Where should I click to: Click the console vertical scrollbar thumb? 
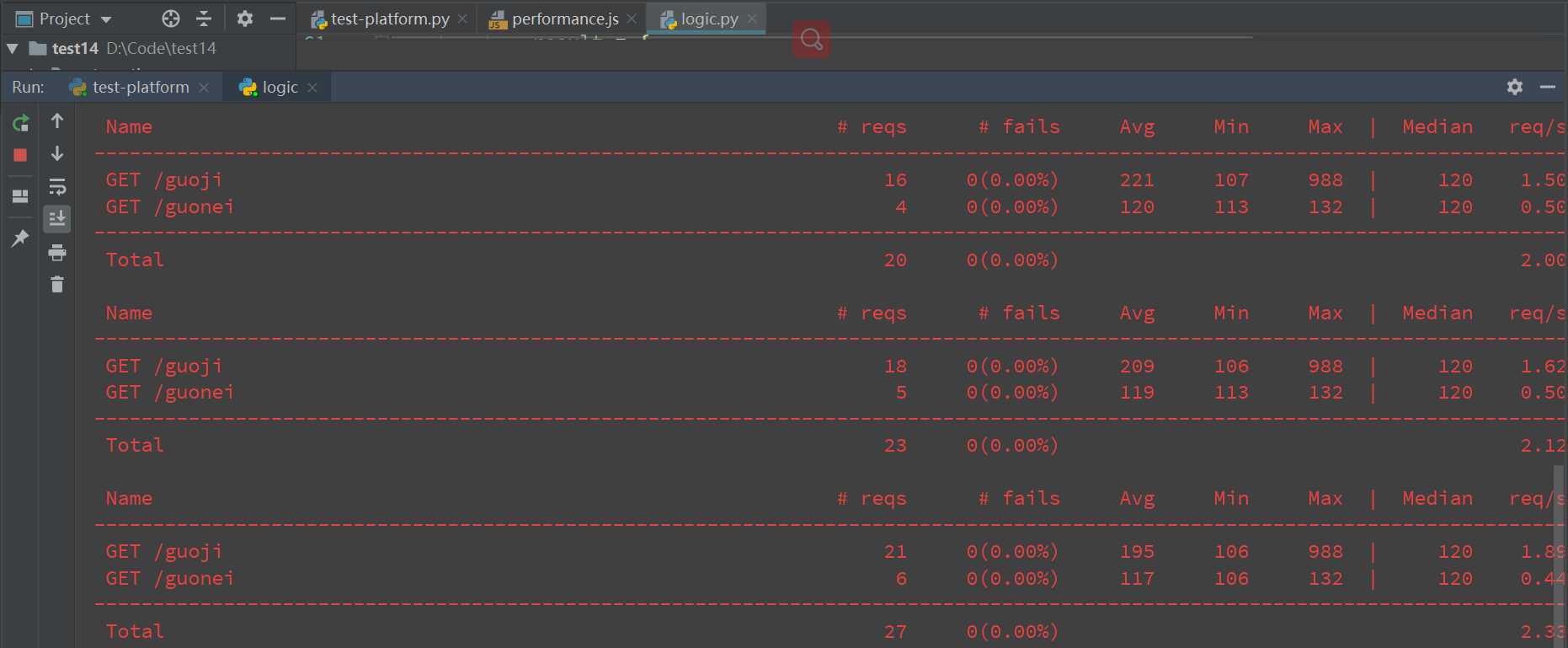pos(1560,556)
